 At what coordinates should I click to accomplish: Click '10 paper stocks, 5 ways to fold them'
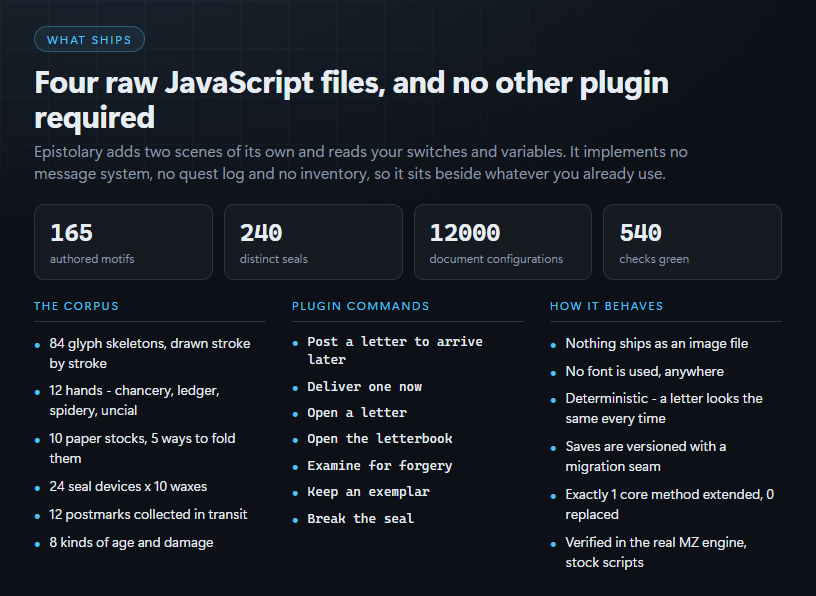pos(142,448)
